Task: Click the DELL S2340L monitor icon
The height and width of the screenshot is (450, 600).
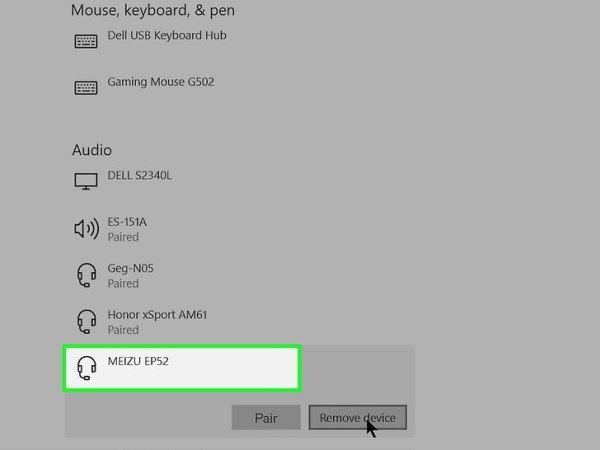Action: pyautogui.click(x=86, y=181)
